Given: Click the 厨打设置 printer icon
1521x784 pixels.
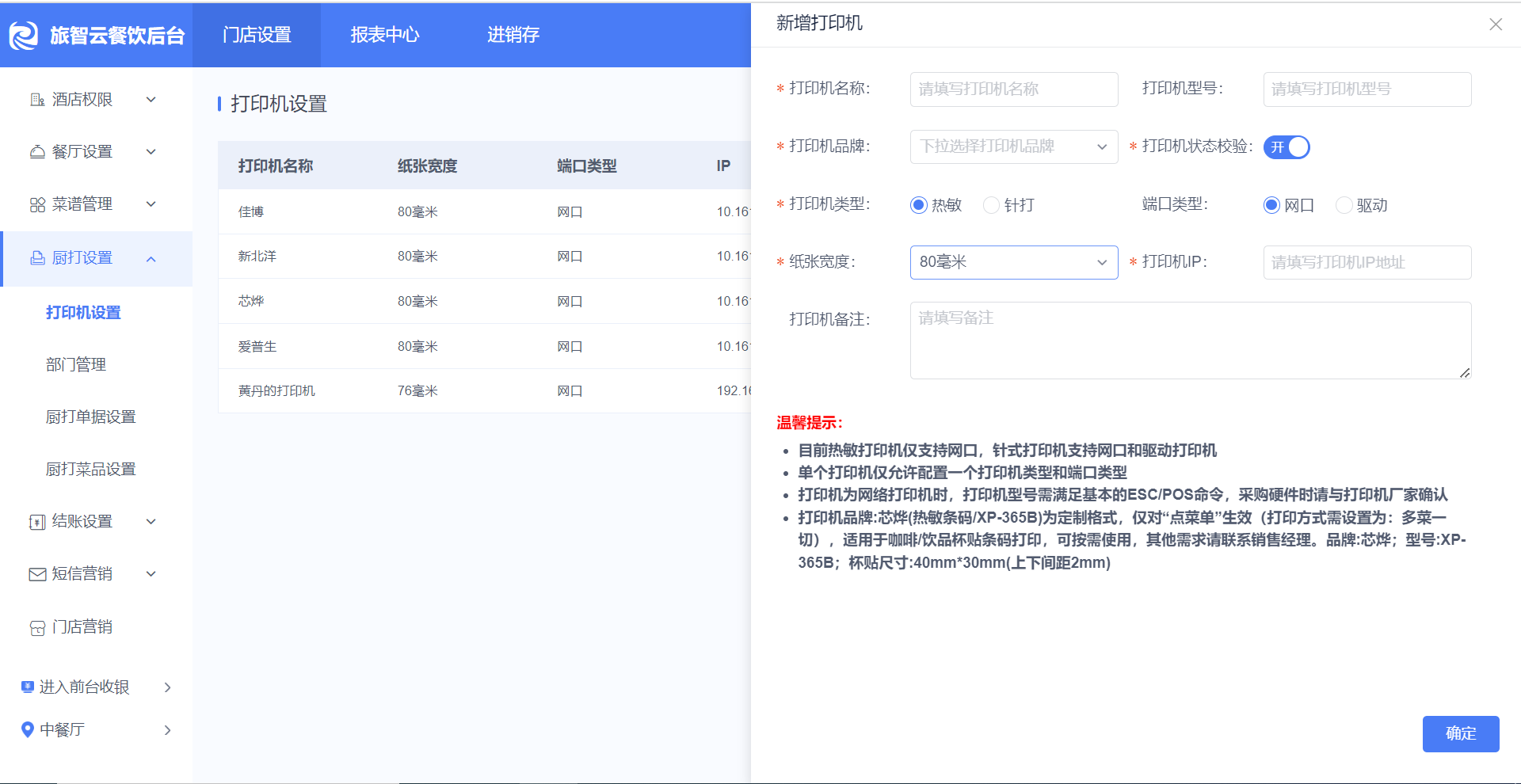Looking at the screenshot, I should point(37,258).
